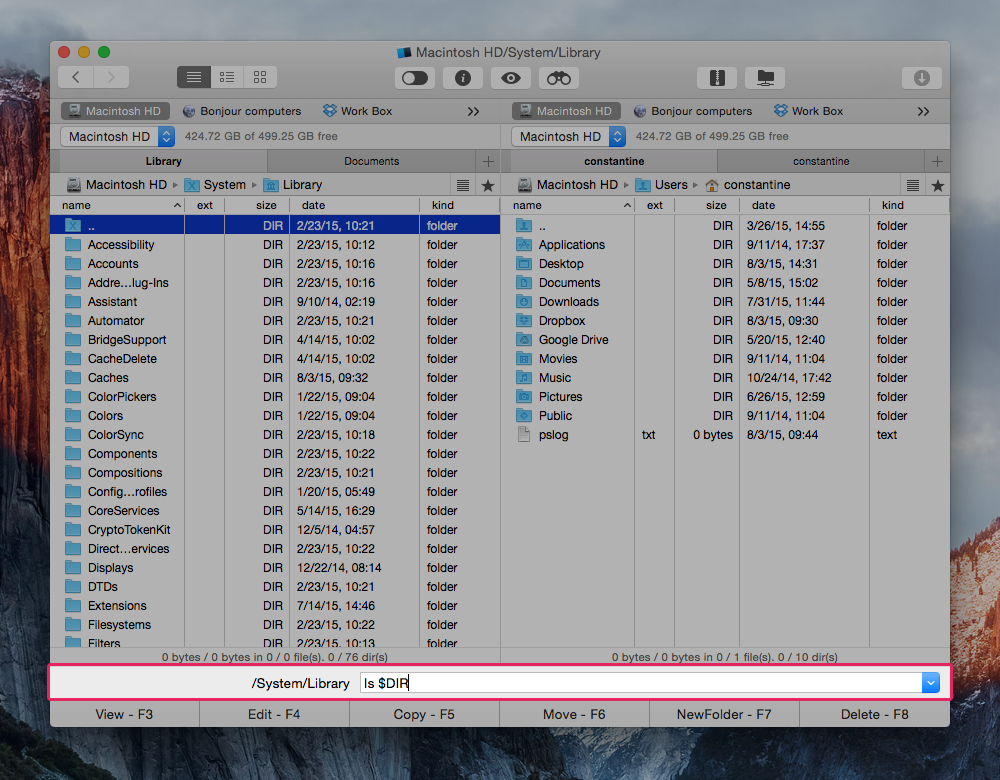Viewport: 1000px width, 780px height.
Task: Select the Accessibility folder
Action: 276,245
